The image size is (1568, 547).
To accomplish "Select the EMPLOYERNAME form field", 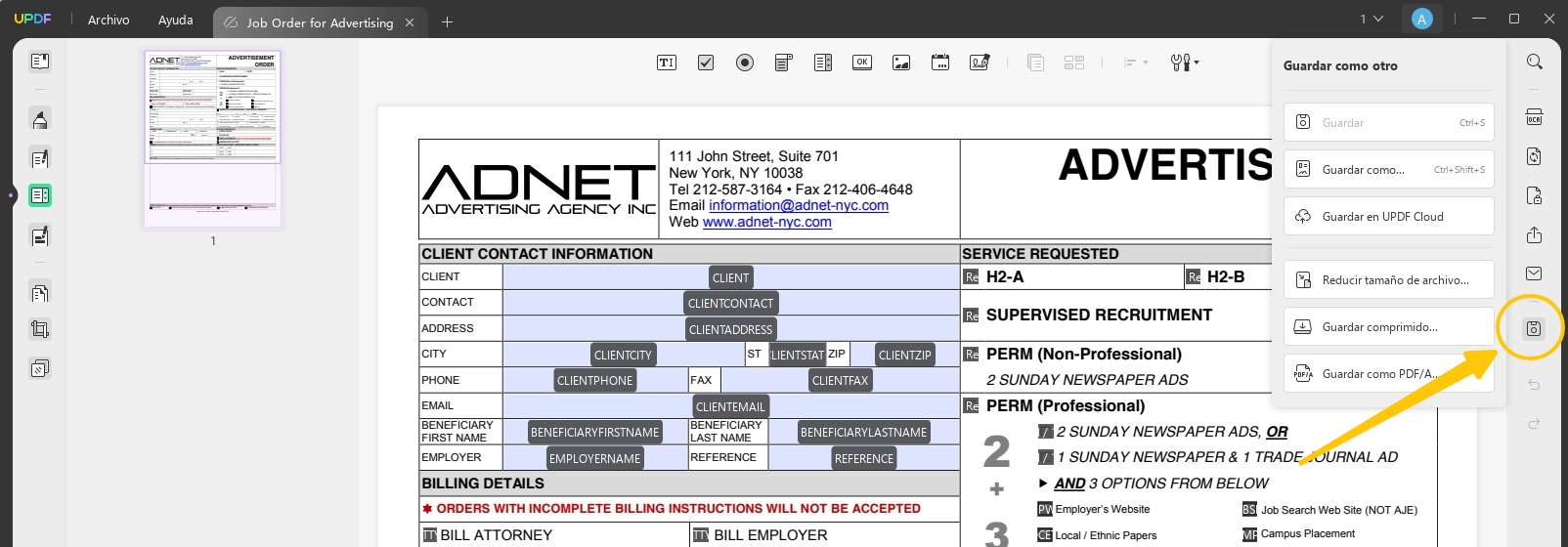I will coord(594,458).
